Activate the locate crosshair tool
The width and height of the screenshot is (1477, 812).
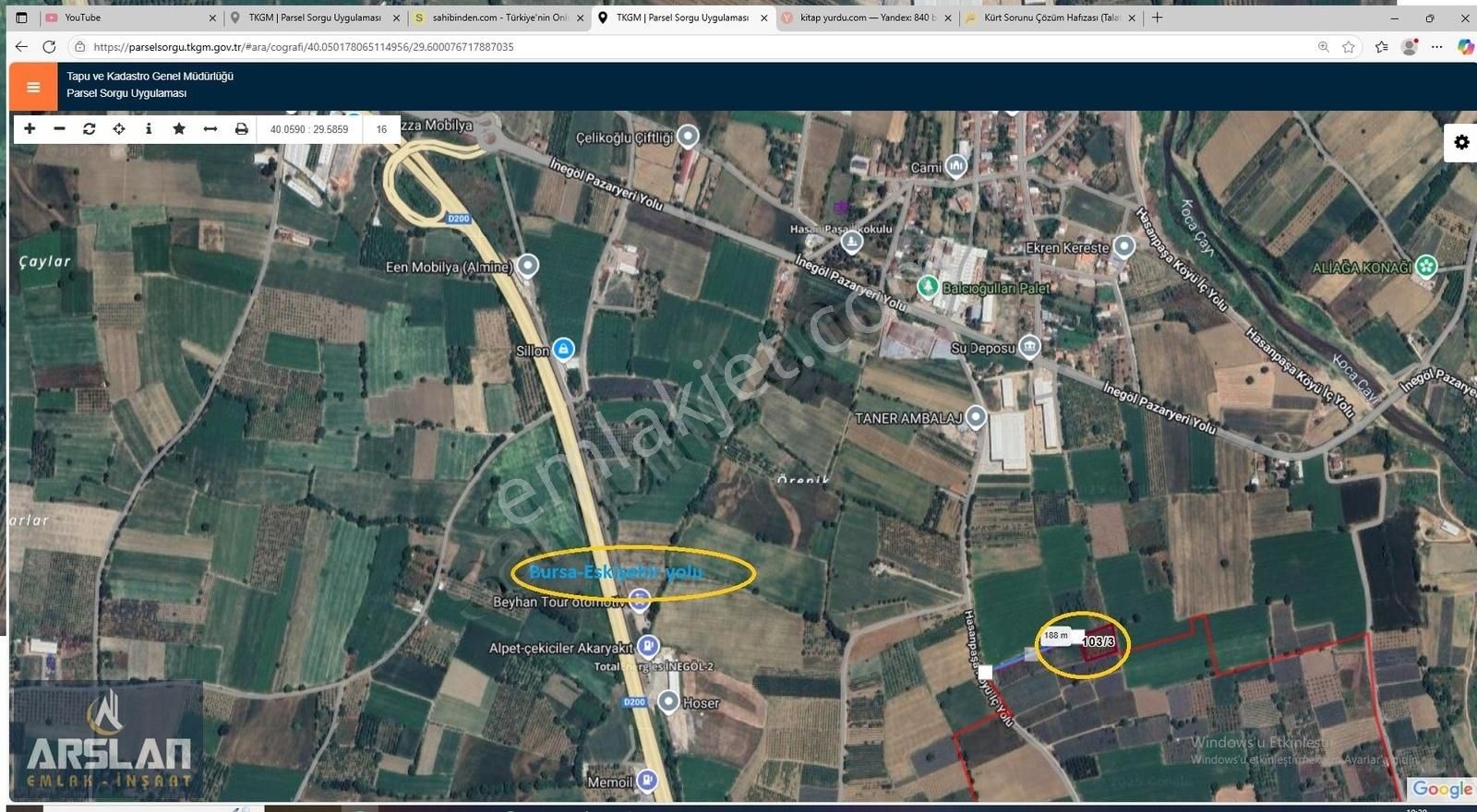119,129
